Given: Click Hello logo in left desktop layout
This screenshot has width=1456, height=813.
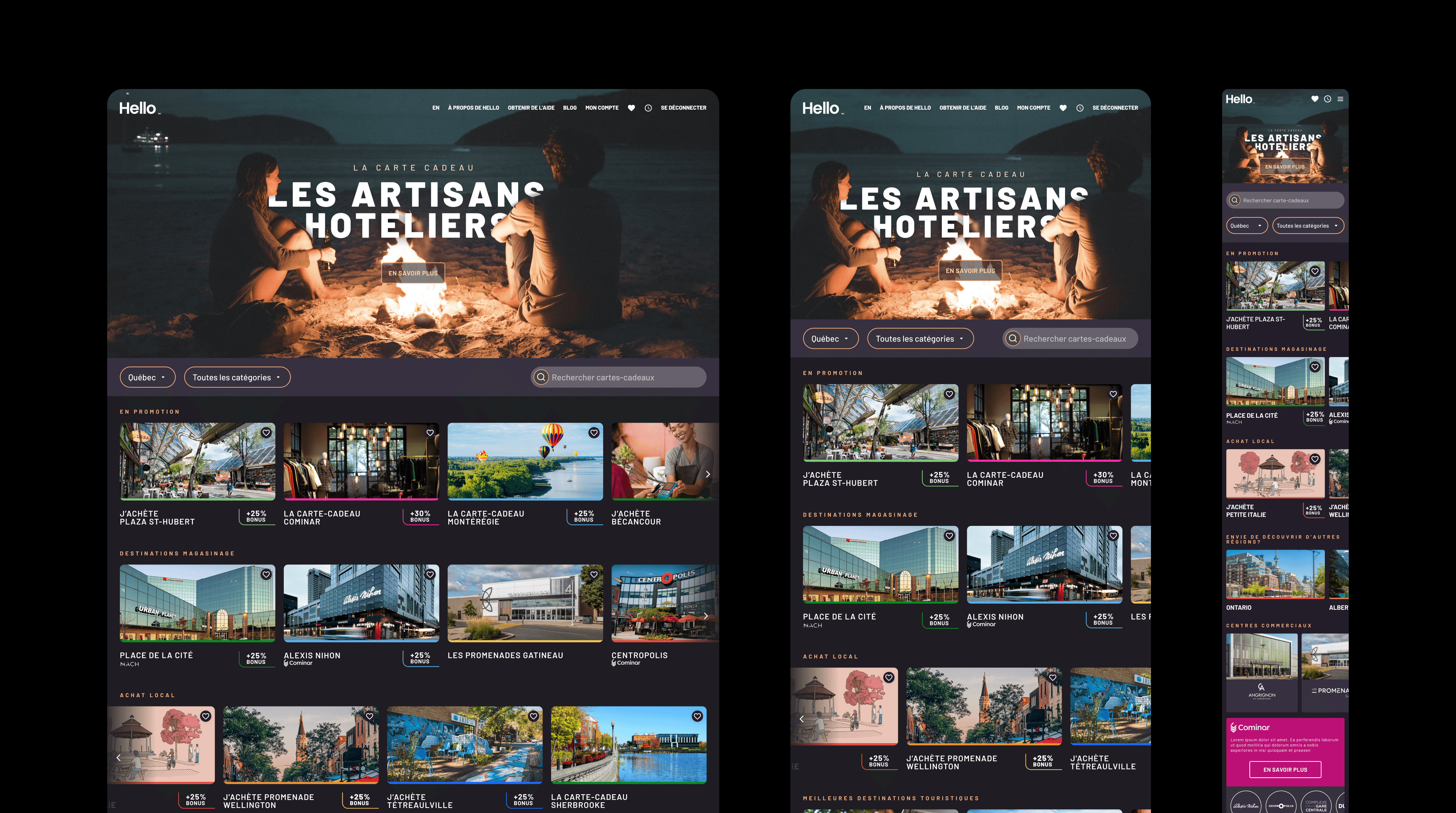Looking at the screenshot, I should (138, 108).
